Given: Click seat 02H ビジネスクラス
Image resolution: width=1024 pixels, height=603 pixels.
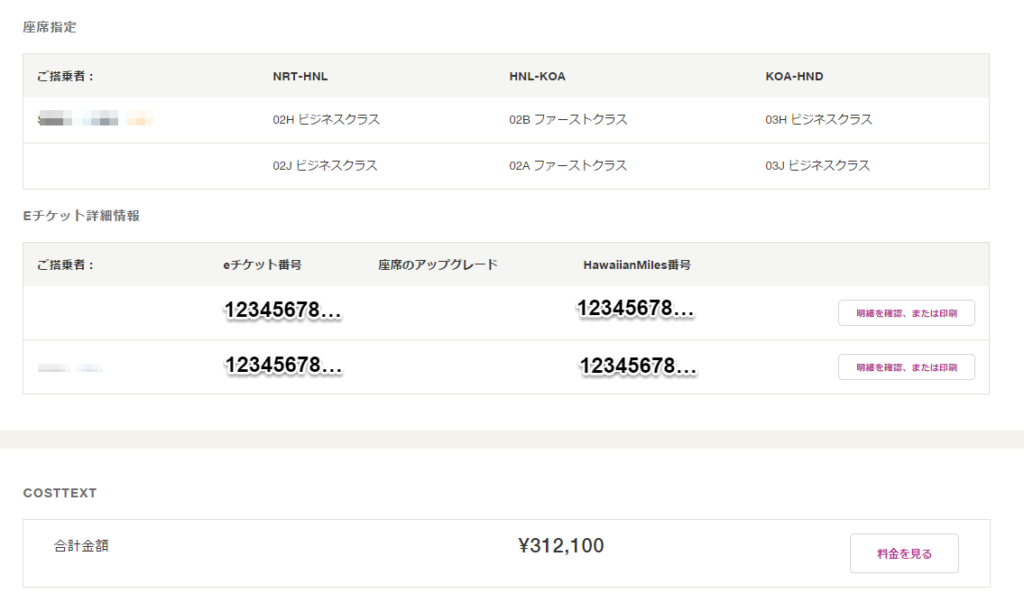Looking at the screenshot, I should (326, 119).
